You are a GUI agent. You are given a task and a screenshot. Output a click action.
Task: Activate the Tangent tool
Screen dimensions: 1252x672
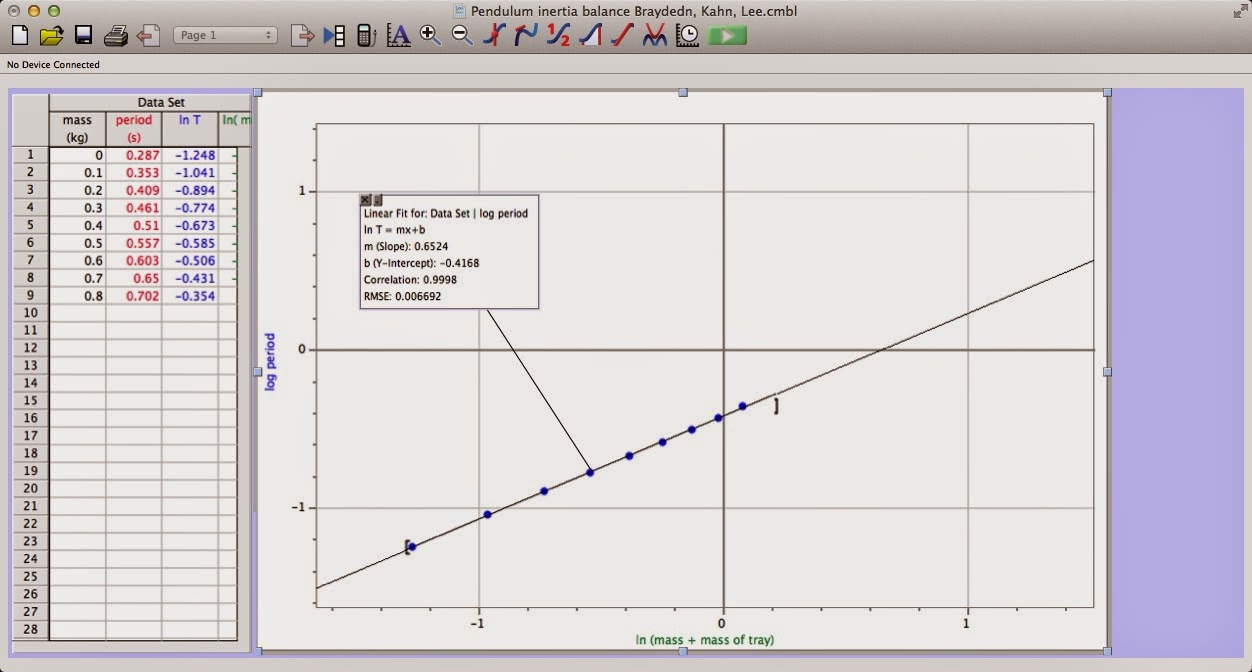tap(523, 34)
